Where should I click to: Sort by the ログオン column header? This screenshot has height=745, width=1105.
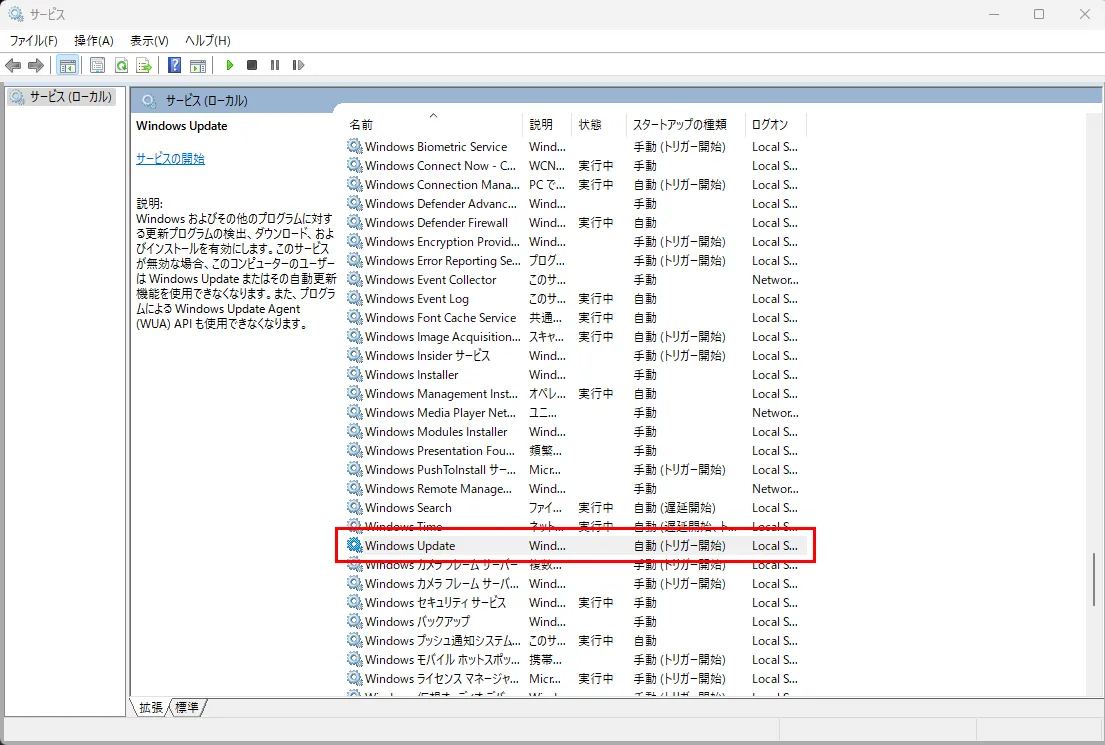pos(776,124)
